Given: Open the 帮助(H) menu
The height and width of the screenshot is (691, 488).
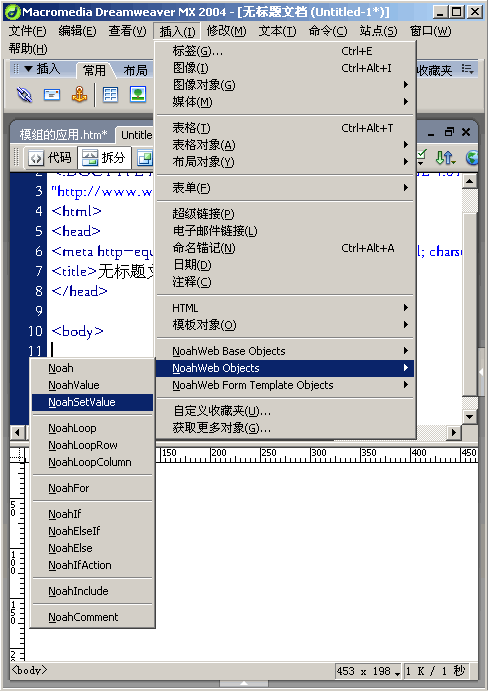Looking at the screenshot, I should (x=28, y=48).
